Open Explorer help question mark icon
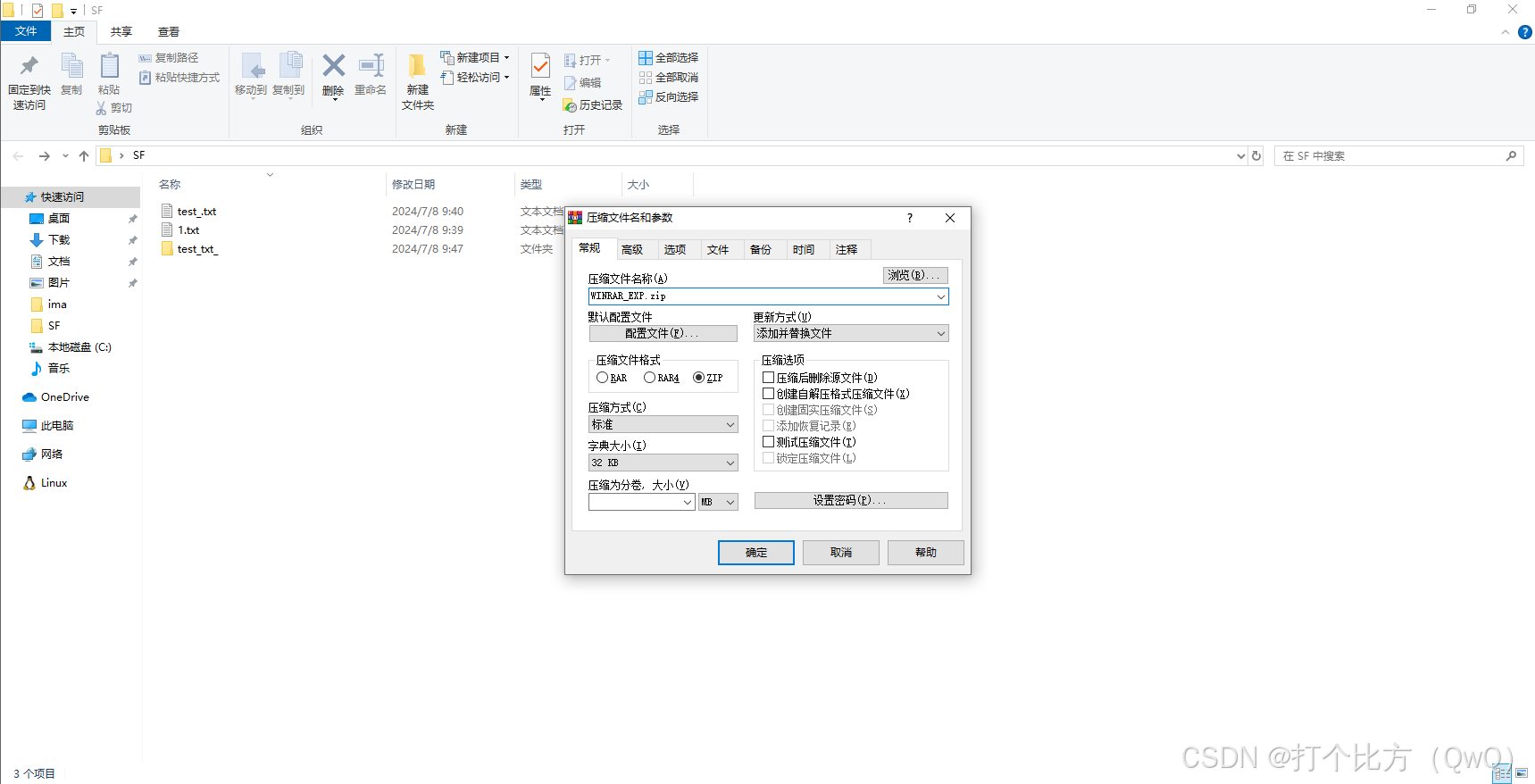This screenshot has height=784, width=1535. (1525, 32)
